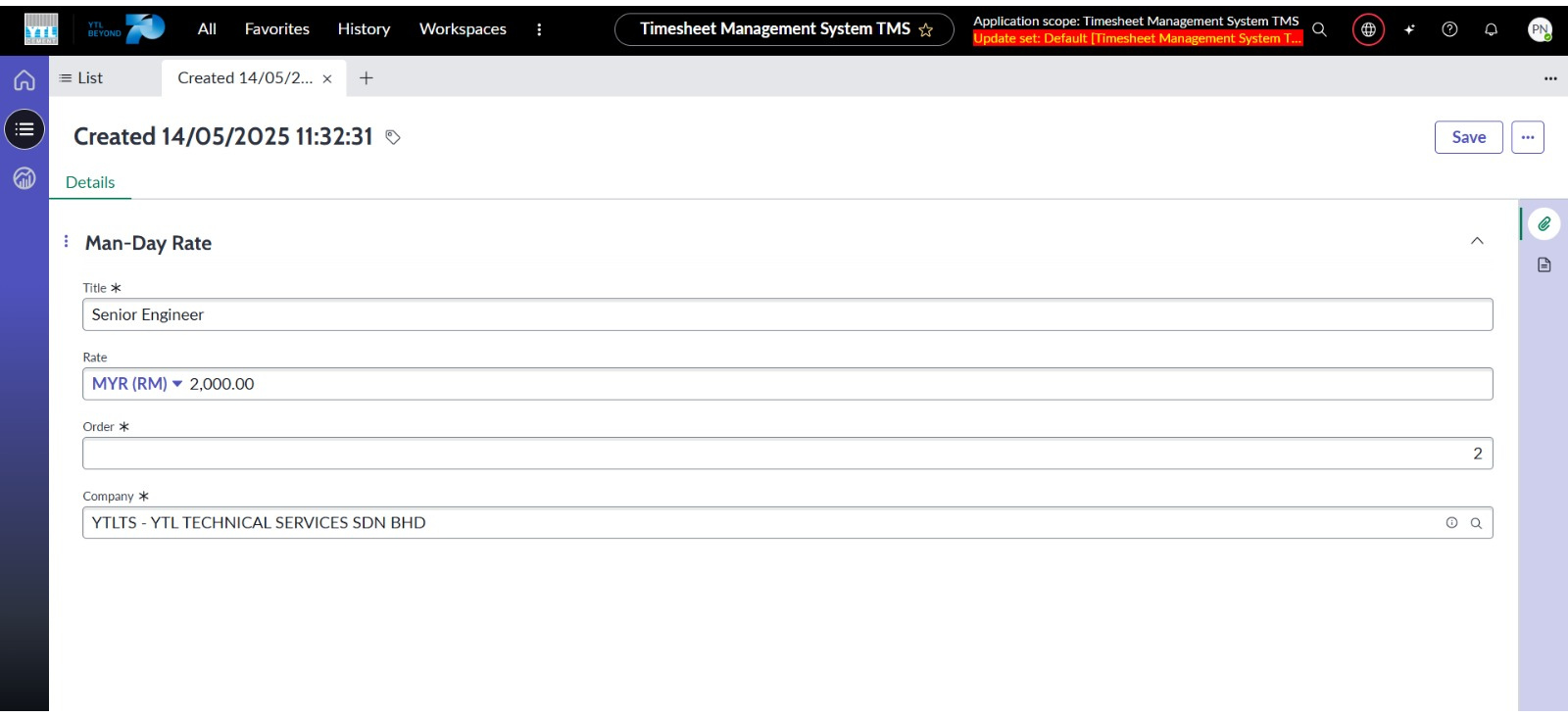Viewport: 1568px width, 717px height.
Task: Open the more actions button beside Save
Action: pyautogui.click(x=1527, y=137)
